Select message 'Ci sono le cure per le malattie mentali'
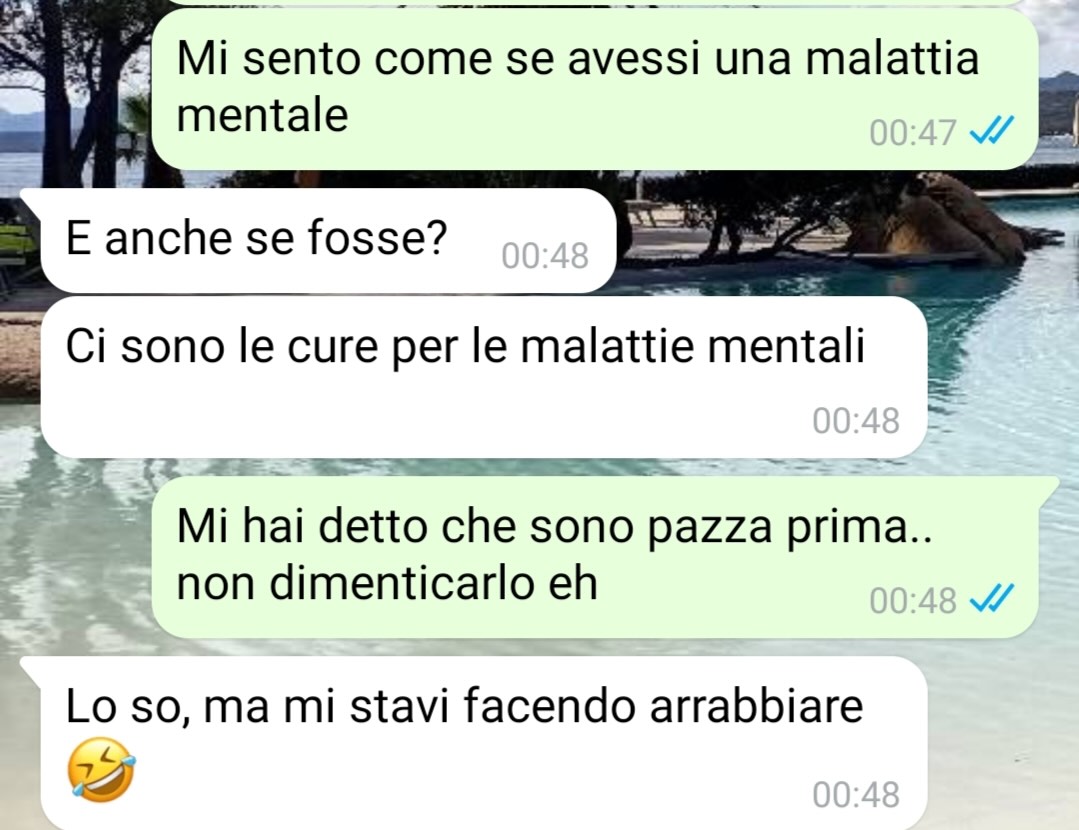1079x830 pixels. (484, 377)
